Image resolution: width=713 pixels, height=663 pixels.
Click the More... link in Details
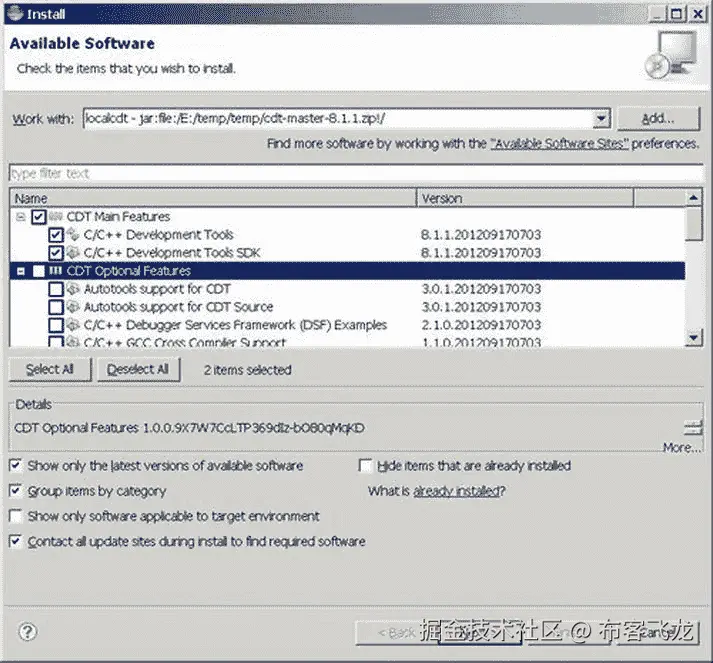[681, 447]
